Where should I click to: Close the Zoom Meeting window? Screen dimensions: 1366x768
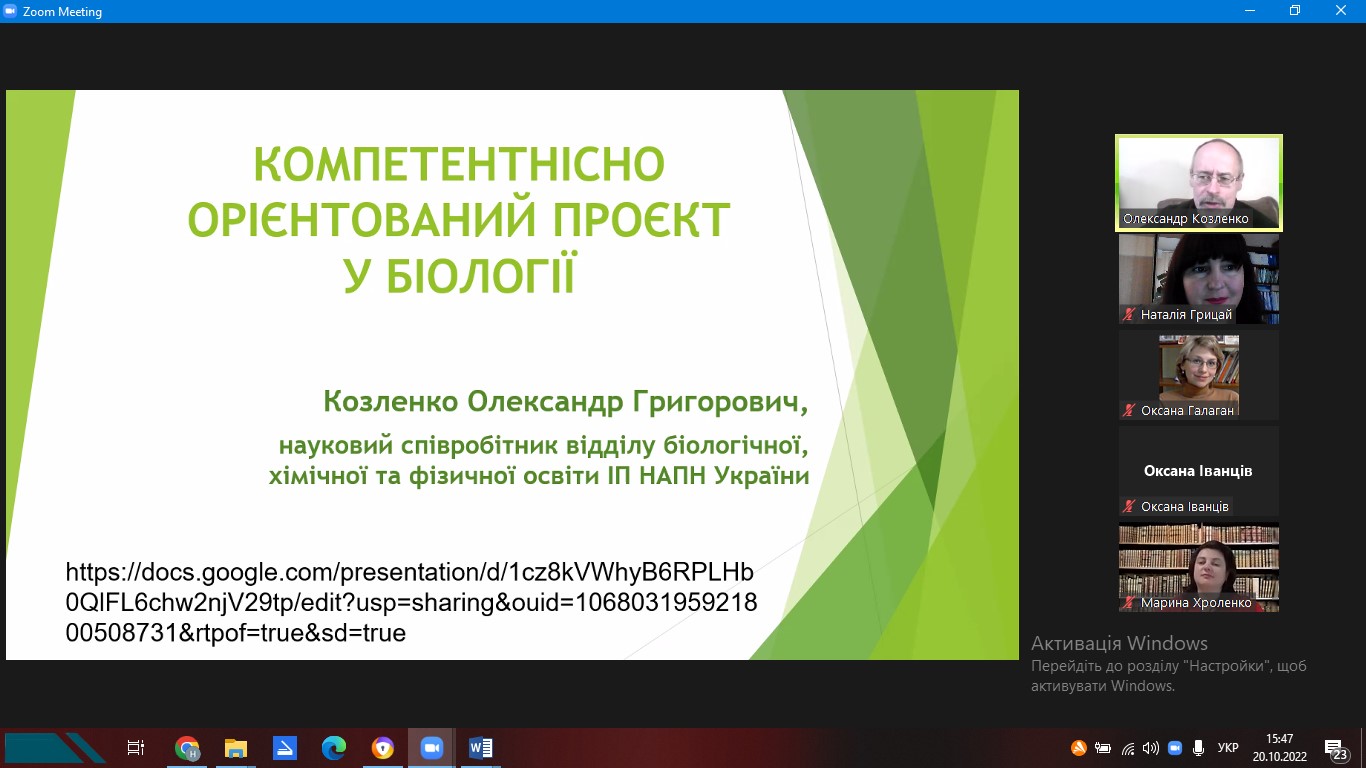coord(1342,11)
